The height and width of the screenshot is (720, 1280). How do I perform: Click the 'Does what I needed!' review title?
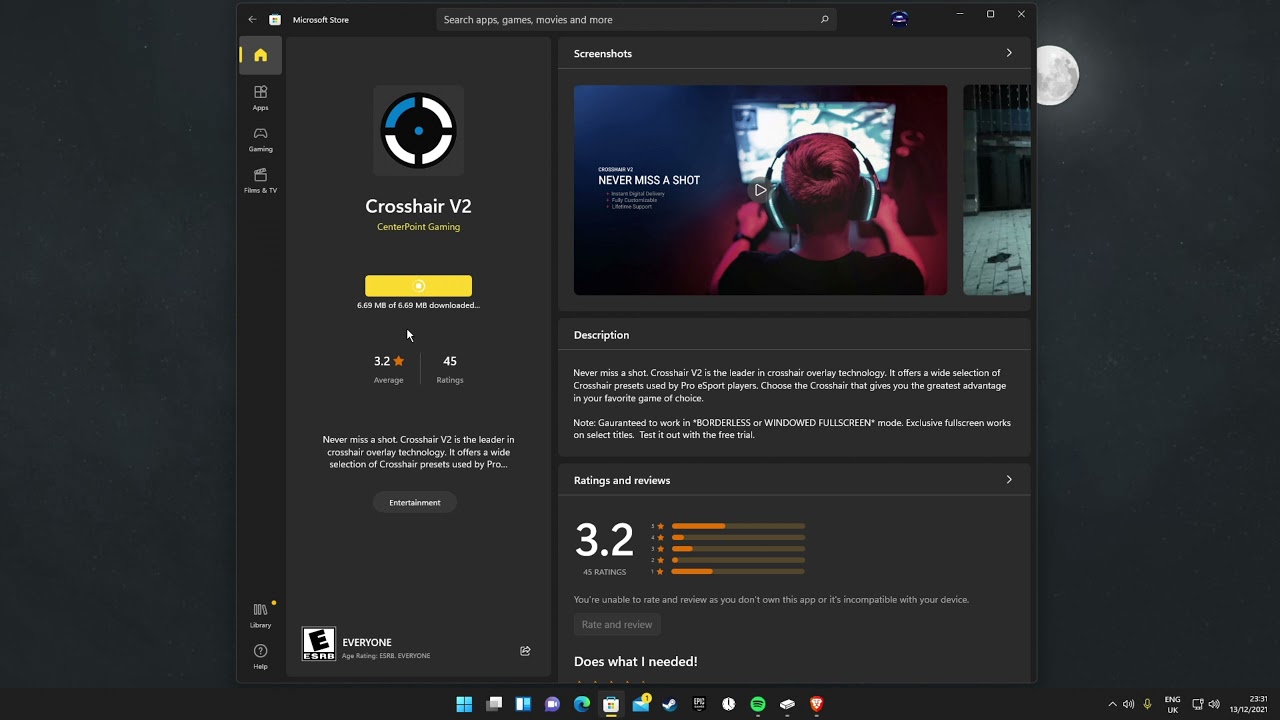click(636, 662)
